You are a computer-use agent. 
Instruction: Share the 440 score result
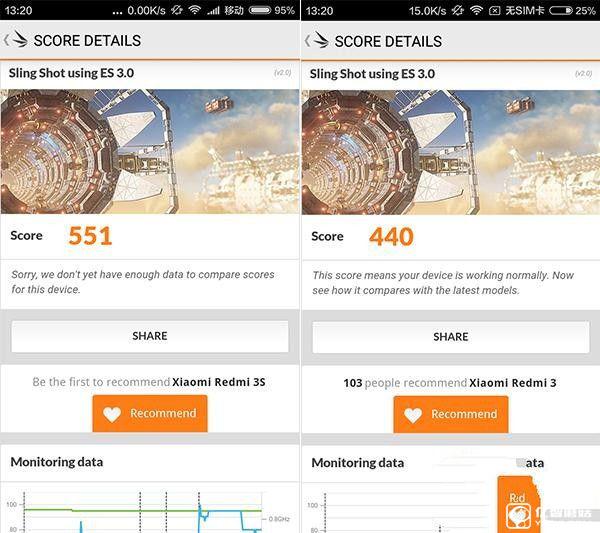[451, 337]
